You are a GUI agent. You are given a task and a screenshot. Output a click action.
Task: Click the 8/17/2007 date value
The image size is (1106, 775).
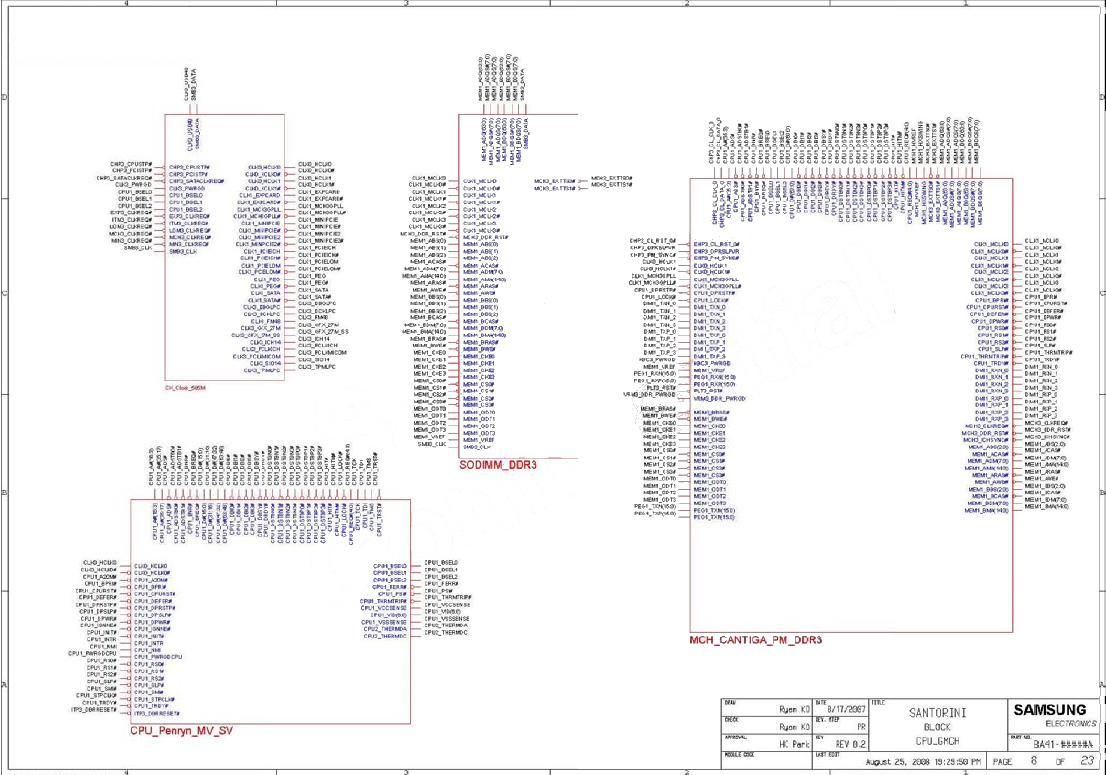point(846,709)
